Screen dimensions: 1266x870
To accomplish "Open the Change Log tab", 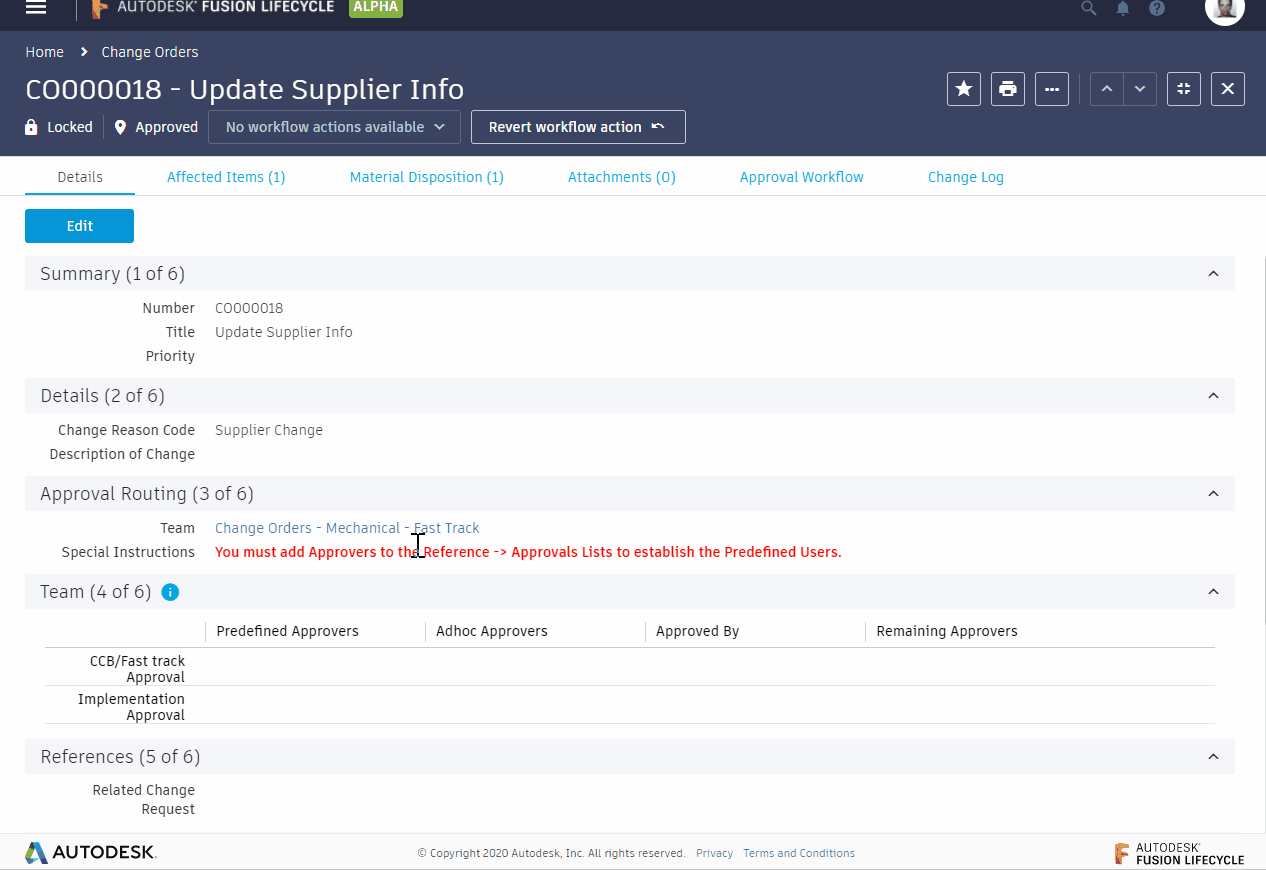I will pos(966,177).
